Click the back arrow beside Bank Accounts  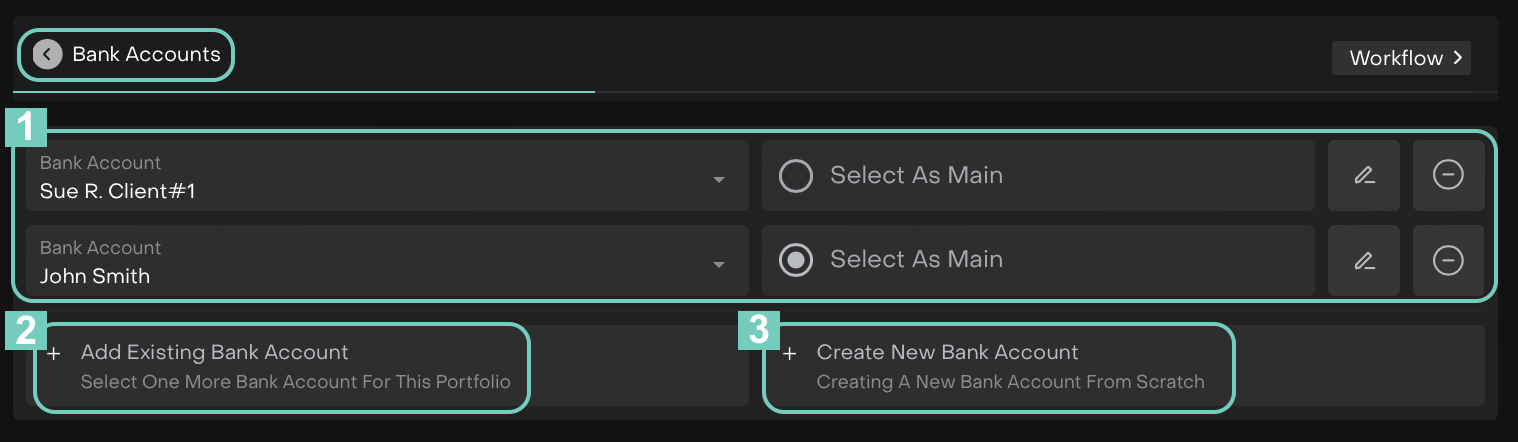point(47,55)
